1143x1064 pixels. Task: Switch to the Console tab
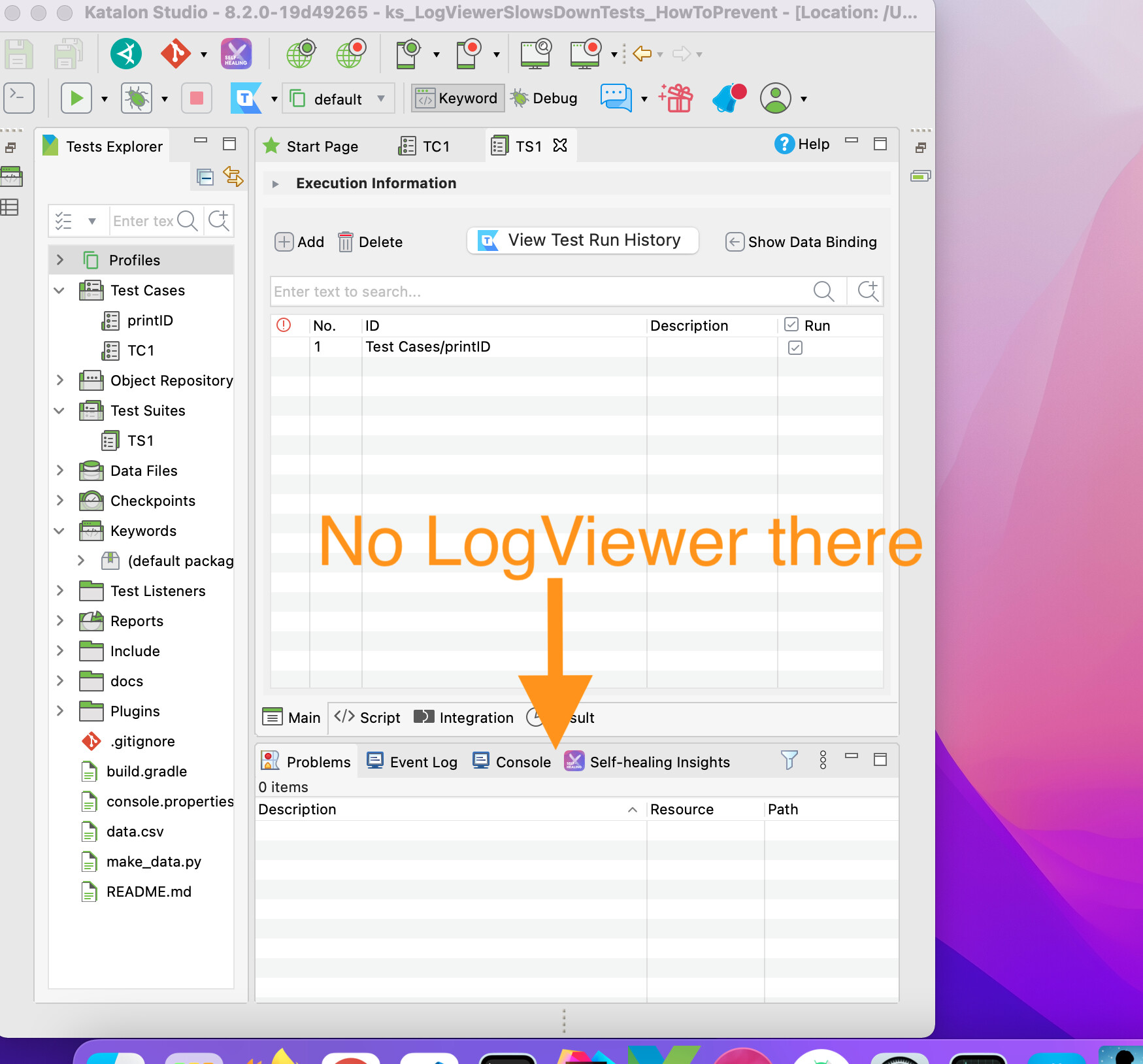pyautogui.click(x=512, y=761)
